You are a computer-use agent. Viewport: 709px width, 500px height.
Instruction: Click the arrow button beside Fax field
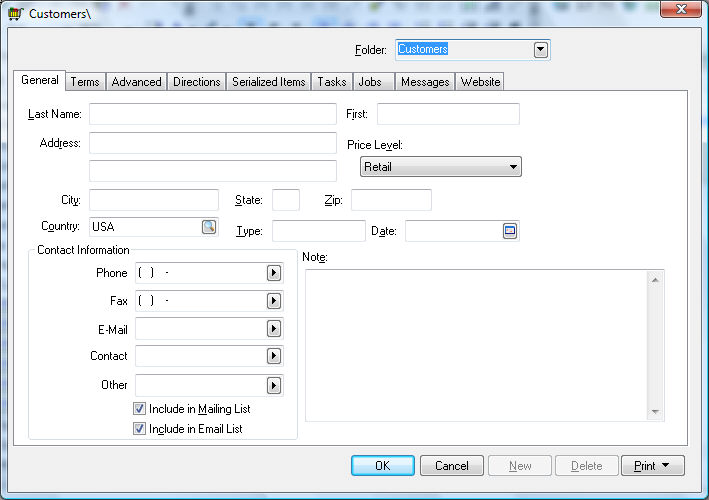(x=273, y=301)
